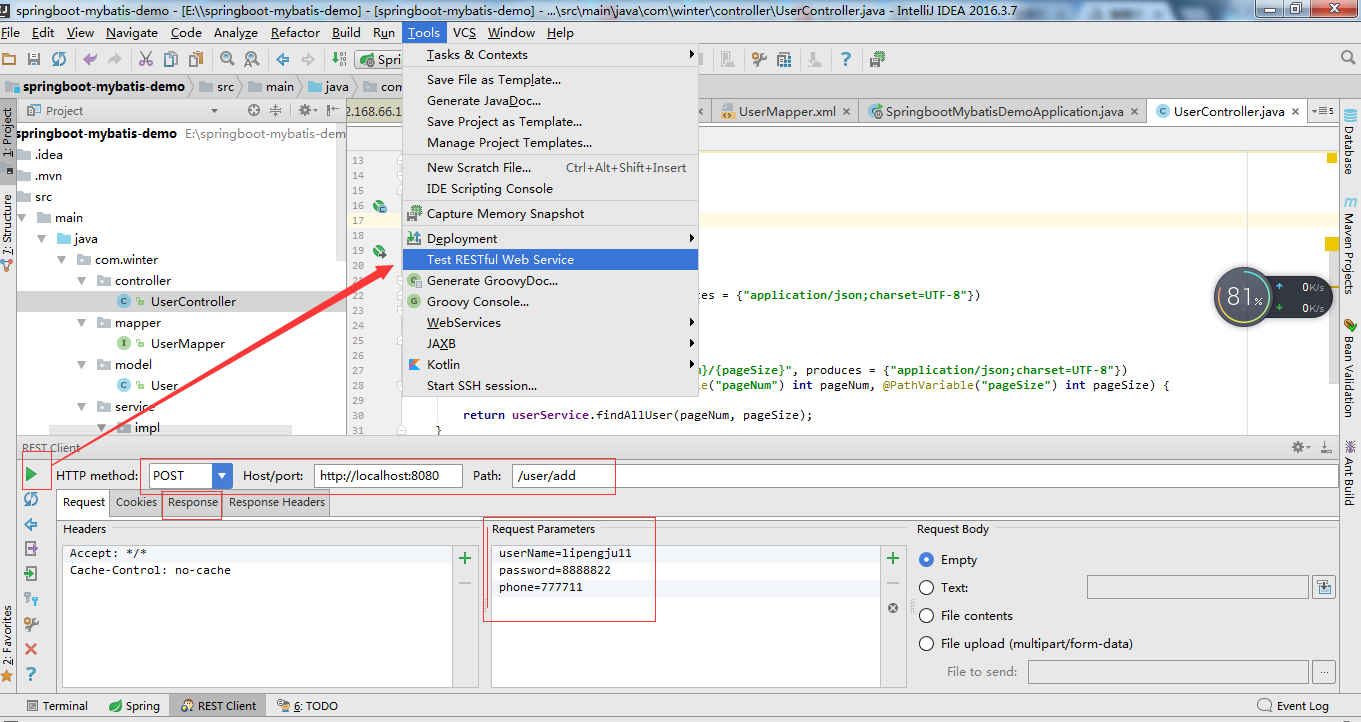The image size is (1361, 722).
Task: Switch to the Response tab
Action: (x=193, y=502)
